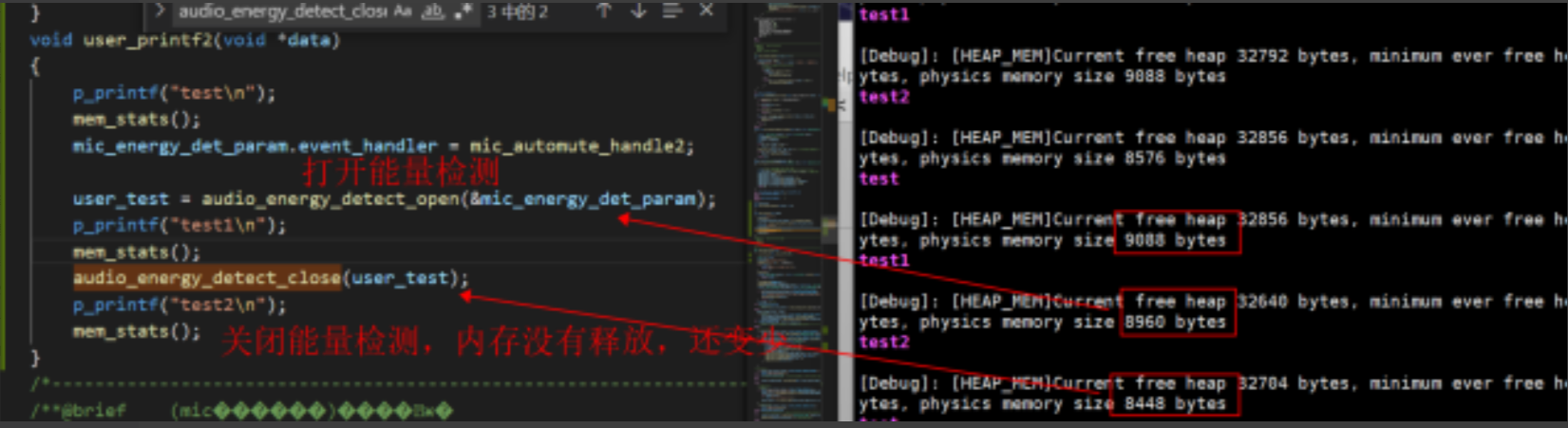Click the find input with audio_energy_detect_close
This screenshot has width=1568, height=428.
click(x=282, y=11)
